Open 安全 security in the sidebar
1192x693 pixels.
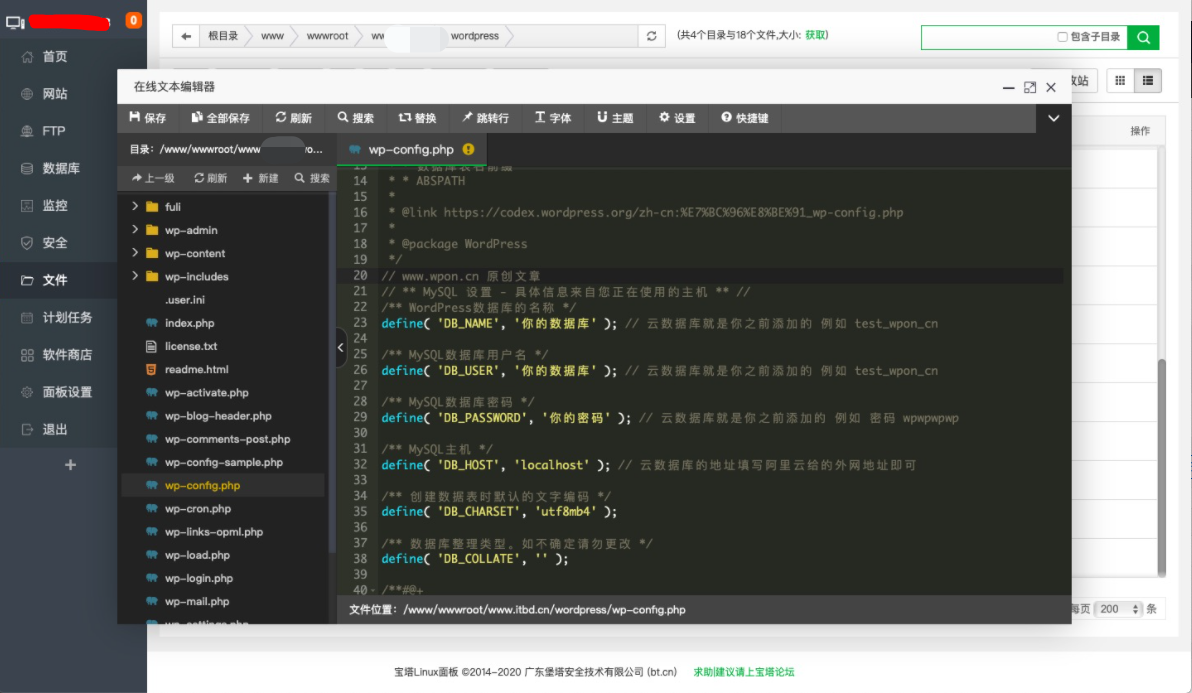coord(55,242)
